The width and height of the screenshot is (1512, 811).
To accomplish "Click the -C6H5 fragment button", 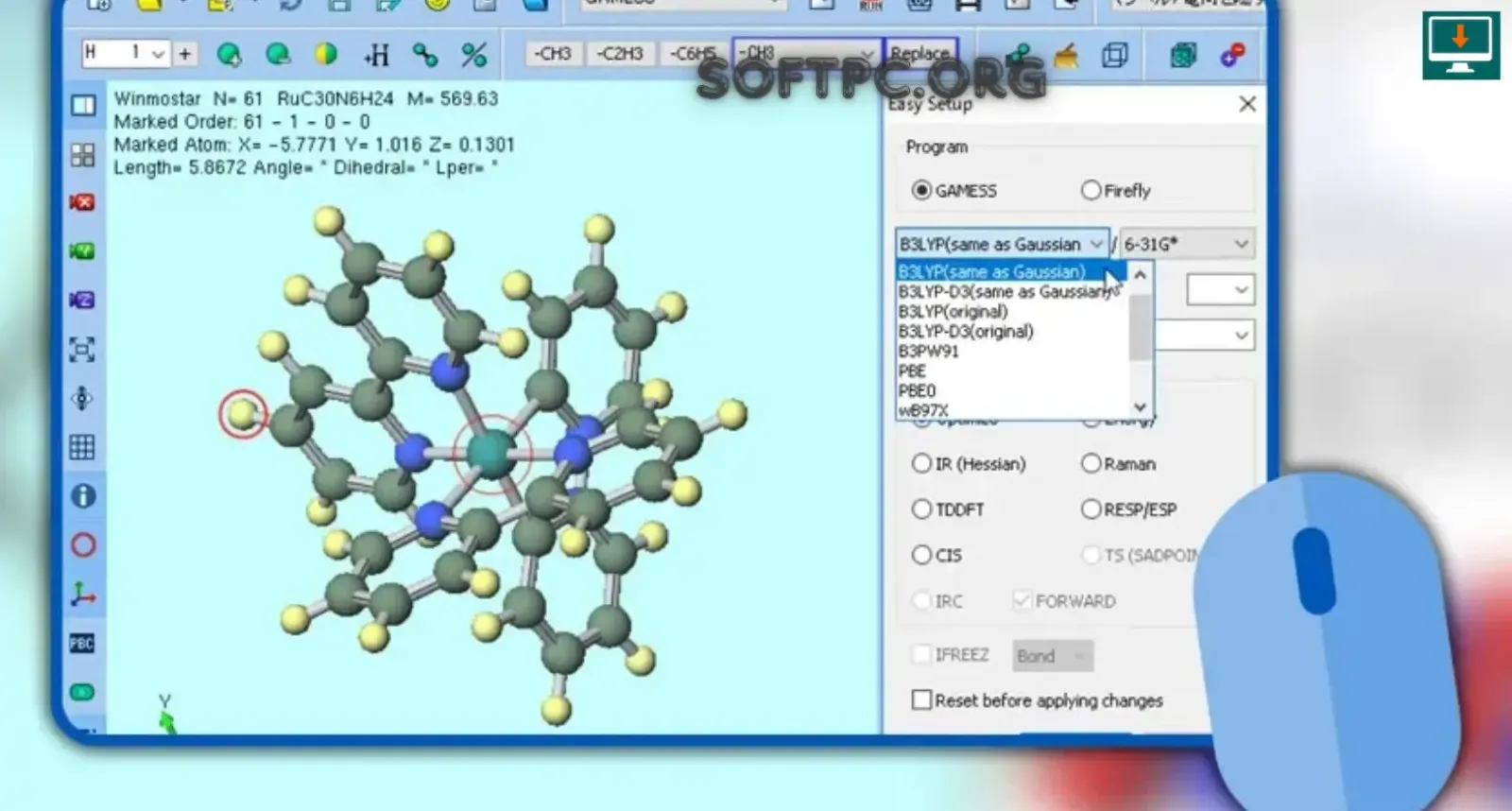I will [x=693, y=54].
